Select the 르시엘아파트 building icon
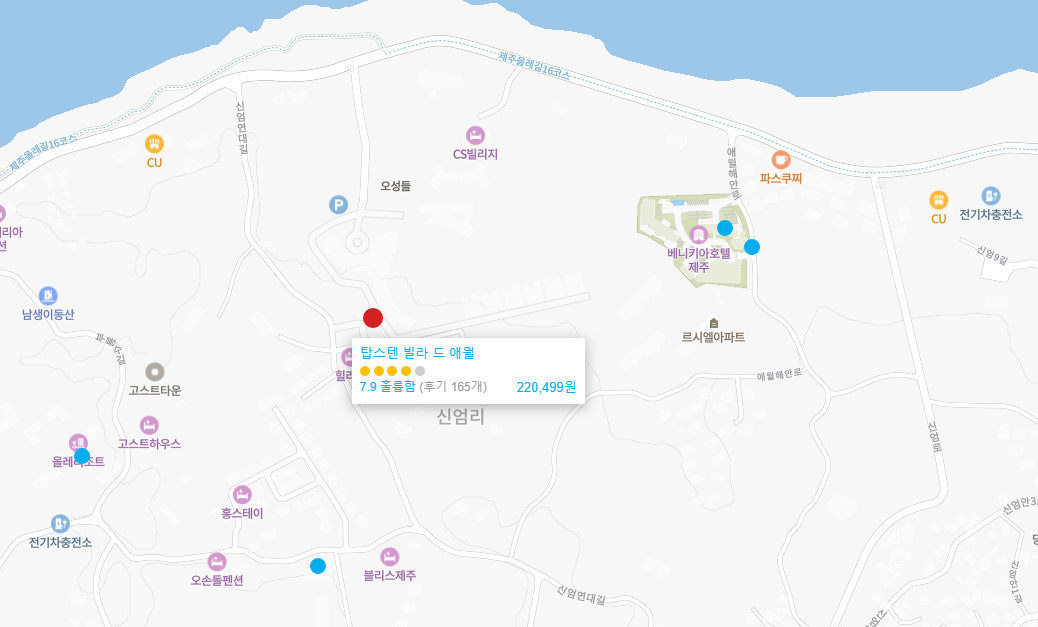Screen dimensions: 1038x627 [714, 323]
